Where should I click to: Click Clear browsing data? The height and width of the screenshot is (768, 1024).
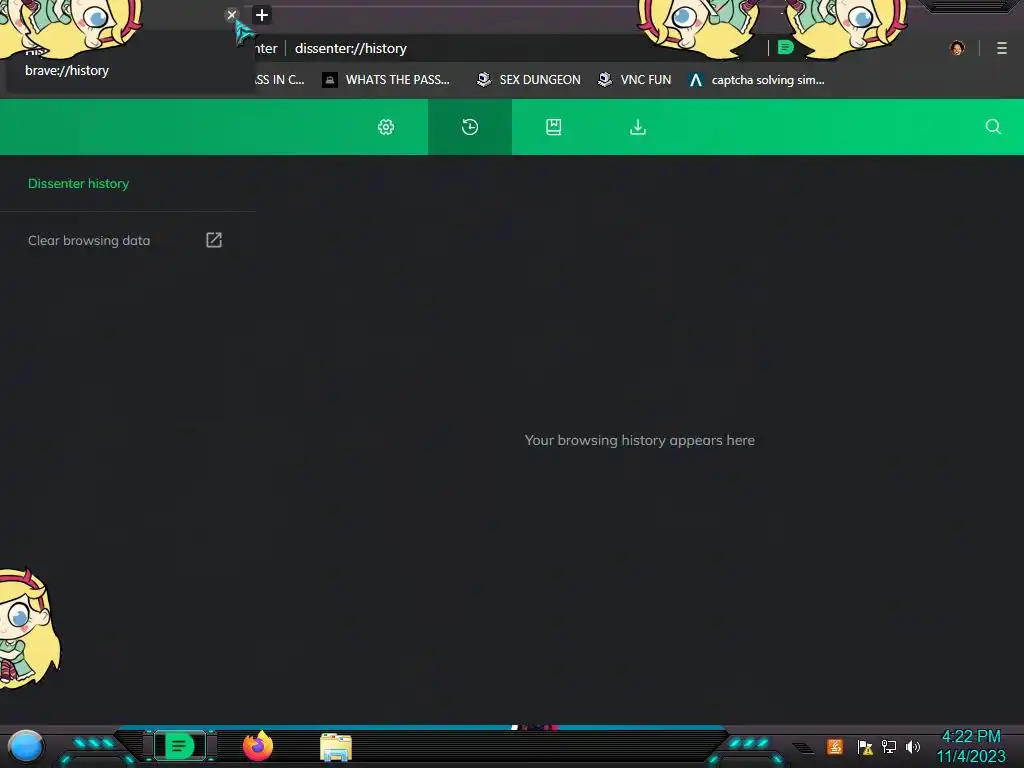click(x=89, y=240)
